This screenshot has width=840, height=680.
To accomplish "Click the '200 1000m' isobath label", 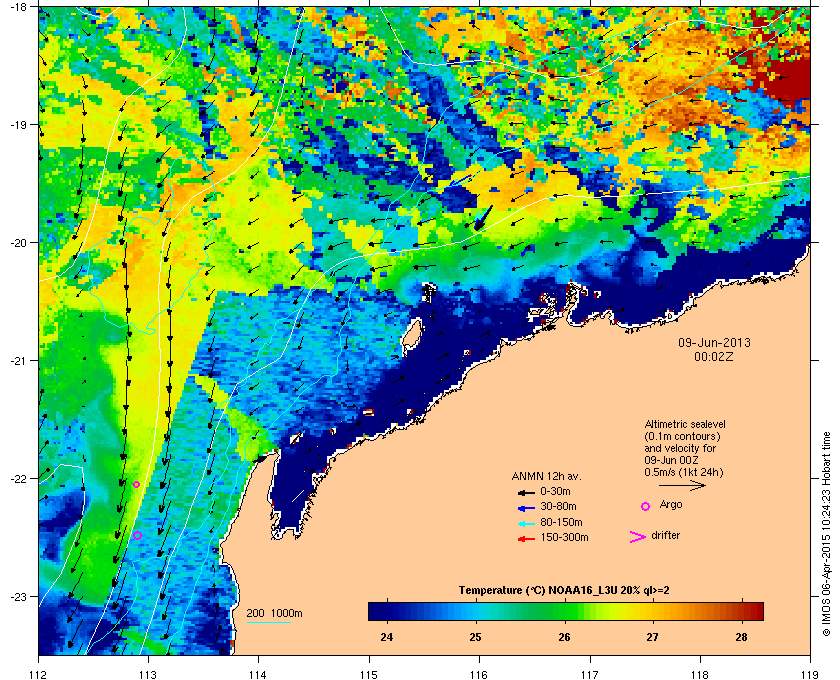I will [274, 614].
